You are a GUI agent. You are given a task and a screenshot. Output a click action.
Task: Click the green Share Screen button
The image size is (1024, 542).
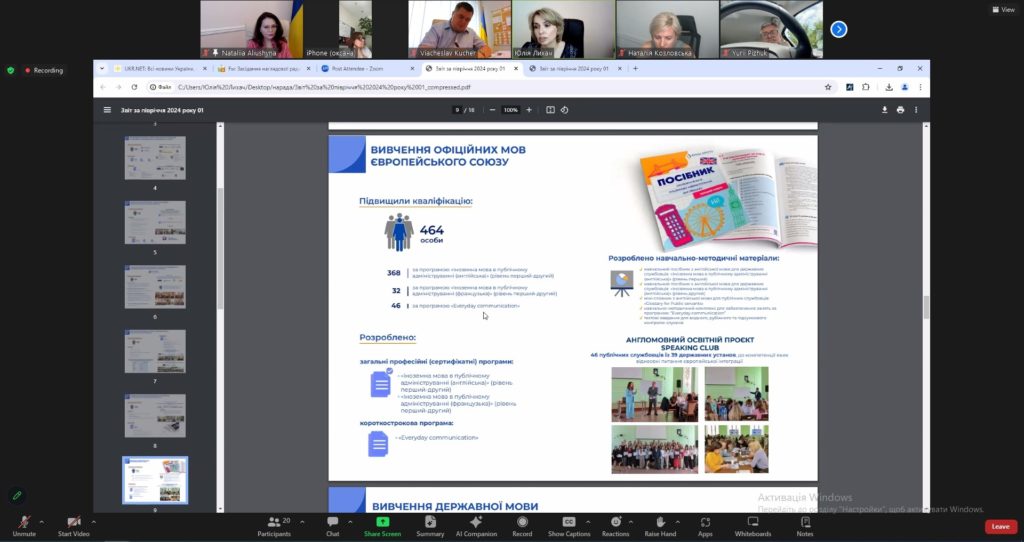(x=383, y=526)
